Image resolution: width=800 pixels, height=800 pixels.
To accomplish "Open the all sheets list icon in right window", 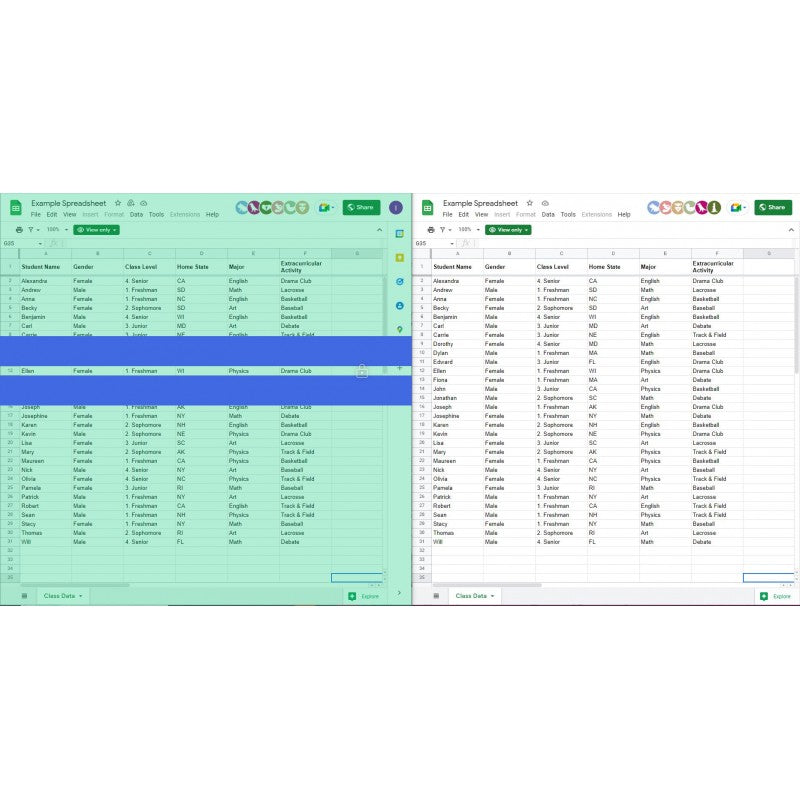I will (436, 596).
